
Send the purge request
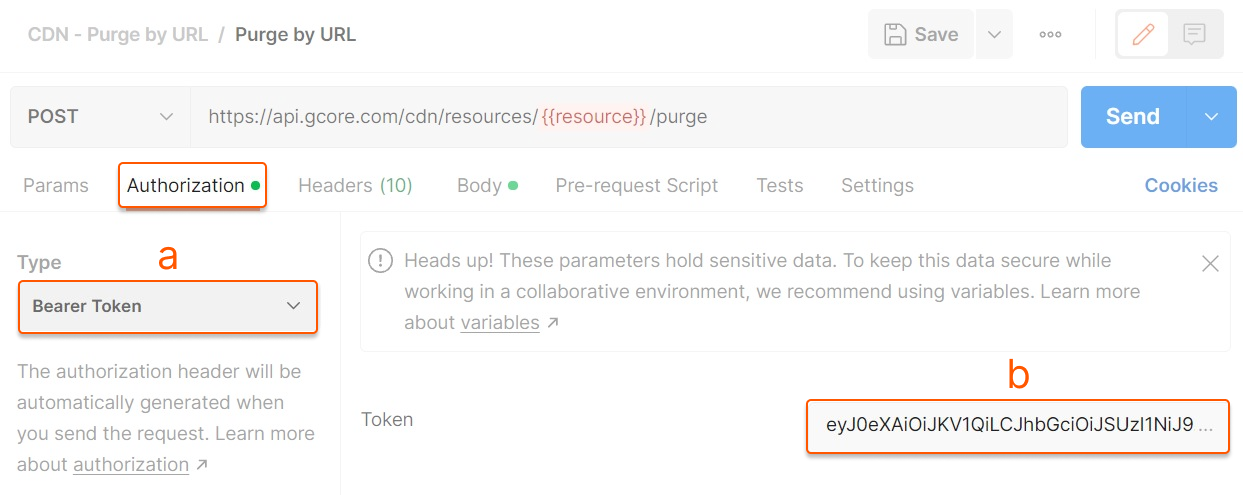tap(1132, 117)
